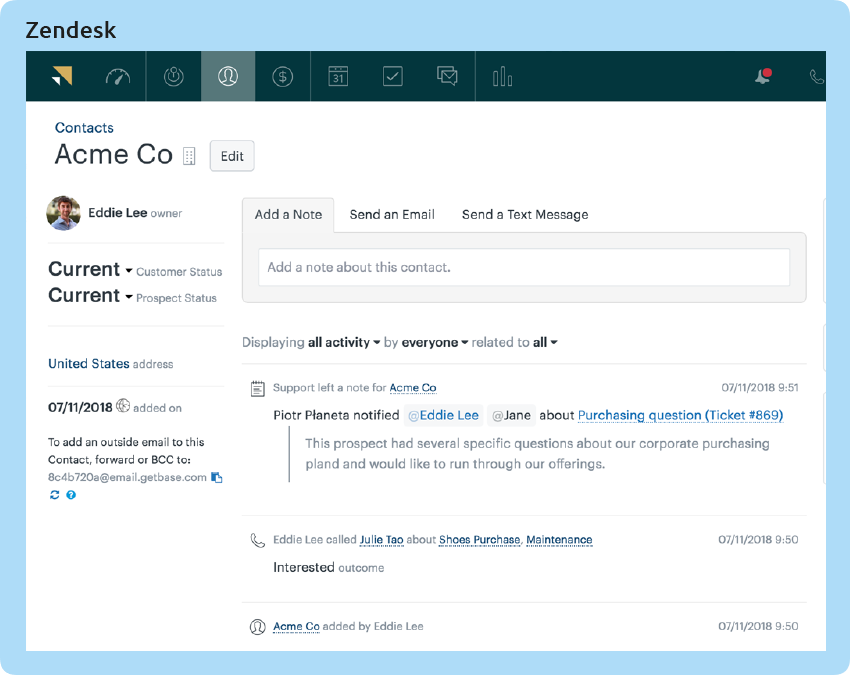Open the all activity filter dropdown
Viewport: 850px width, 675px height.
pyautogui.click(x=344, y=343)
